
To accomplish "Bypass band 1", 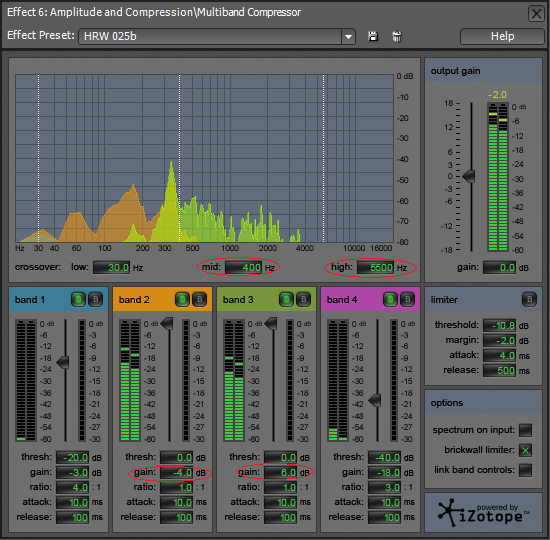I will [x=95, y=299].
